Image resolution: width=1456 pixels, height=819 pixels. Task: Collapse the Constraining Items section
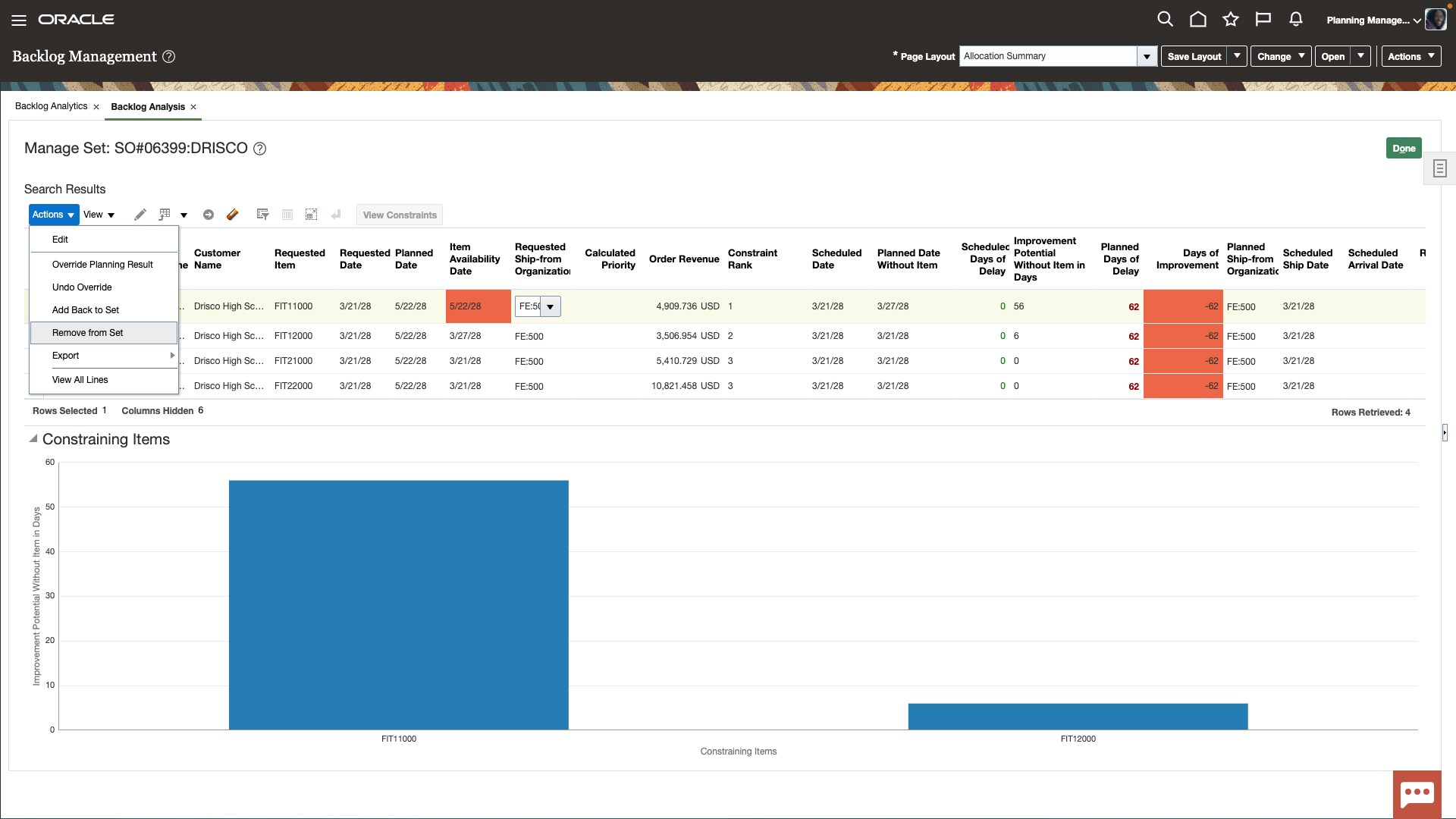click(33, 438)
